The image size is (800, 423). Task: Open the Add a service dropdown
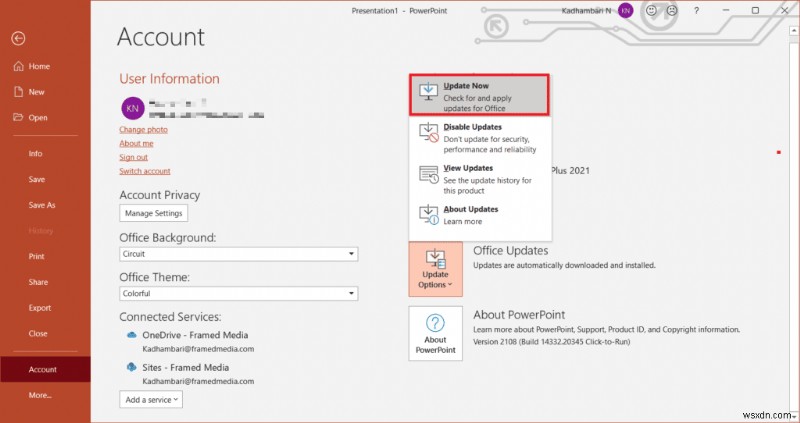(x=151, y=400)
